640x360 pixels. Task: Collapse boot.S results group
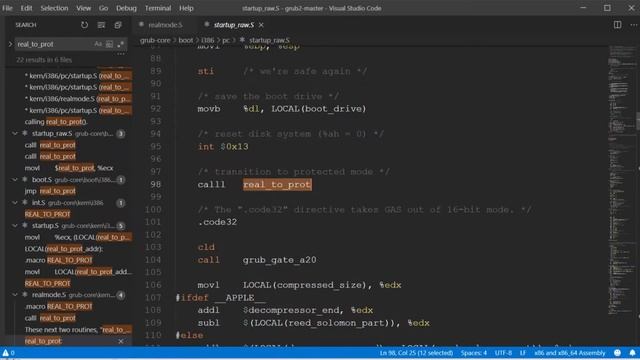(15, 180)
